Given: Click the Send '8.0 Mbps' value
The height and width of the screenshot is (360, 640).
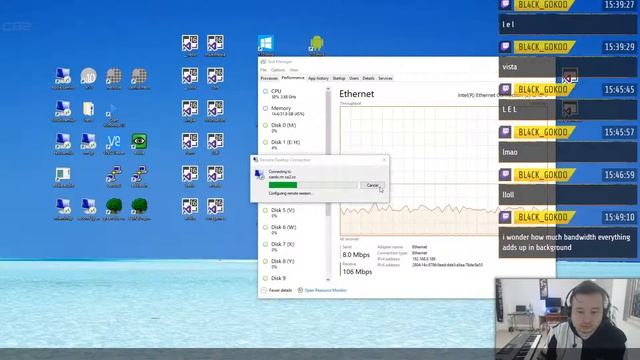Looking at the screenshot, I should tap(356, 255).
